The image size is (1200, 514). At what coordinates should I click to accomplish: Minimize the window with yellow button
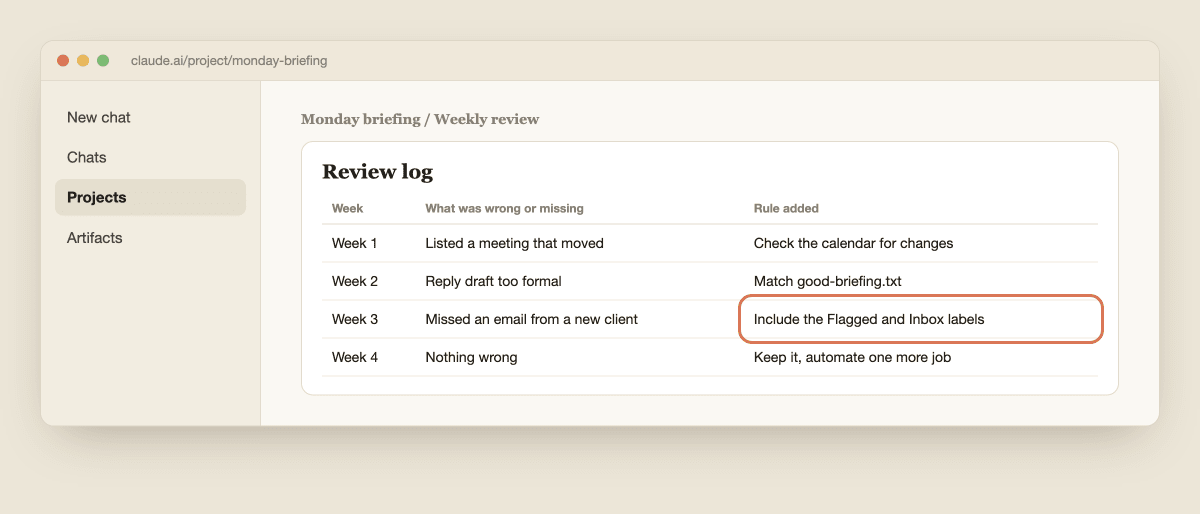(x=83, y=61)
